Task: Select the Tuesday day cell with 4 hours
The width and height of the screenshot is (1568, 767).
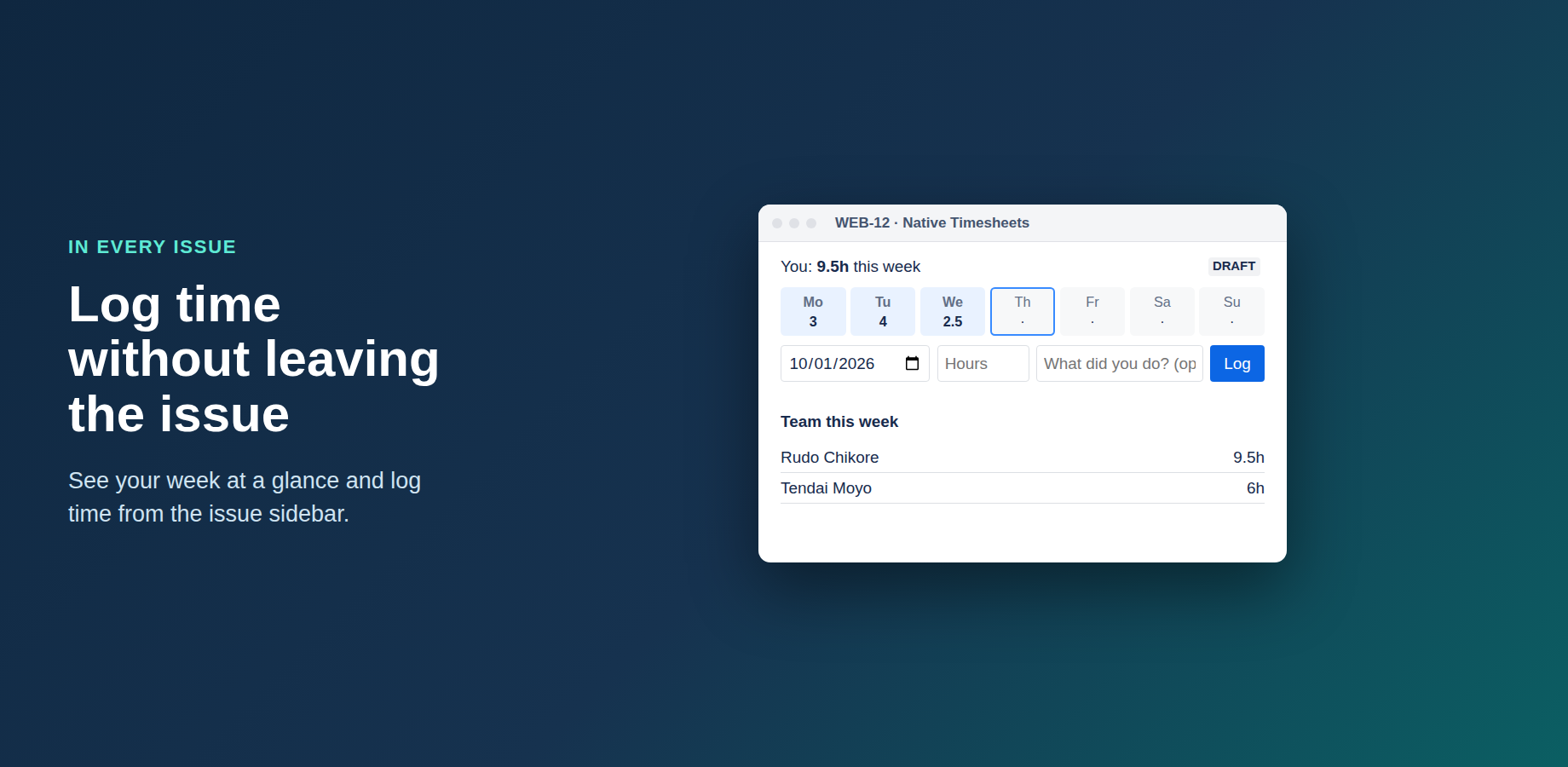Action: [x=883, y=312]
